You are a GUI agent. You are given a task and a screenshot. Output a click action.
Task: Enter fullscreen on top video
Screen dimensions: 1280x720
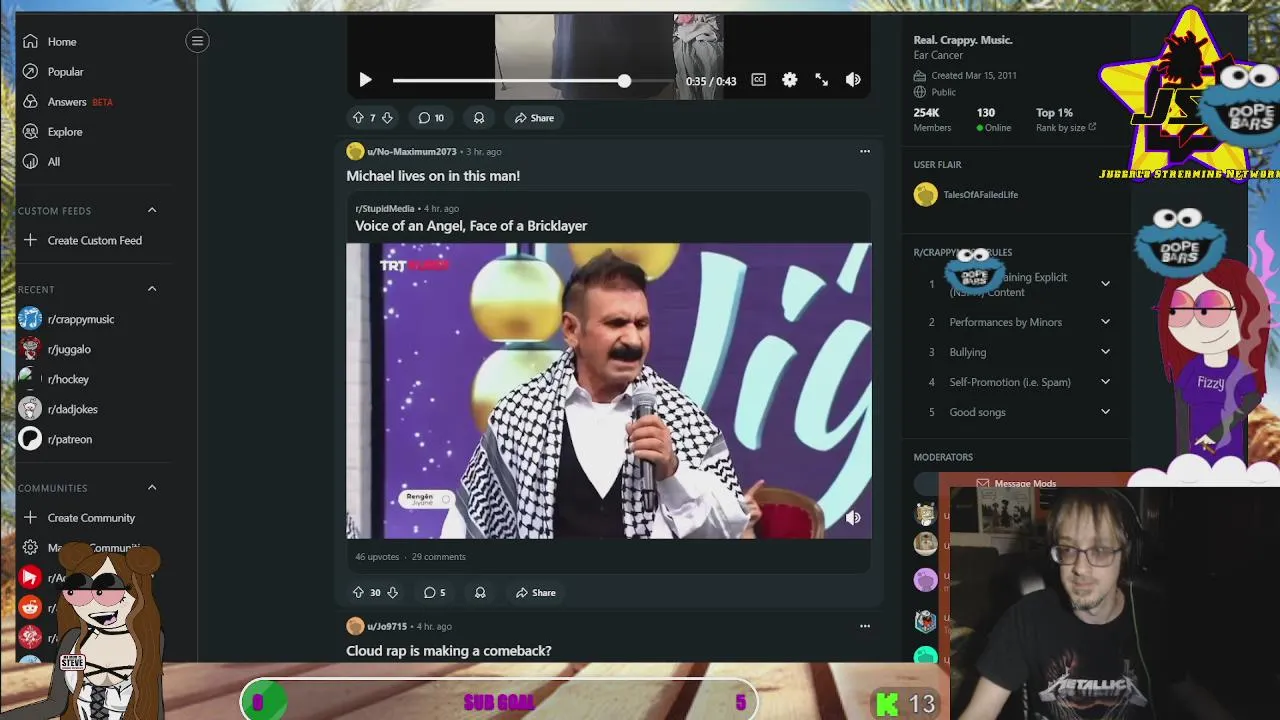821,80
